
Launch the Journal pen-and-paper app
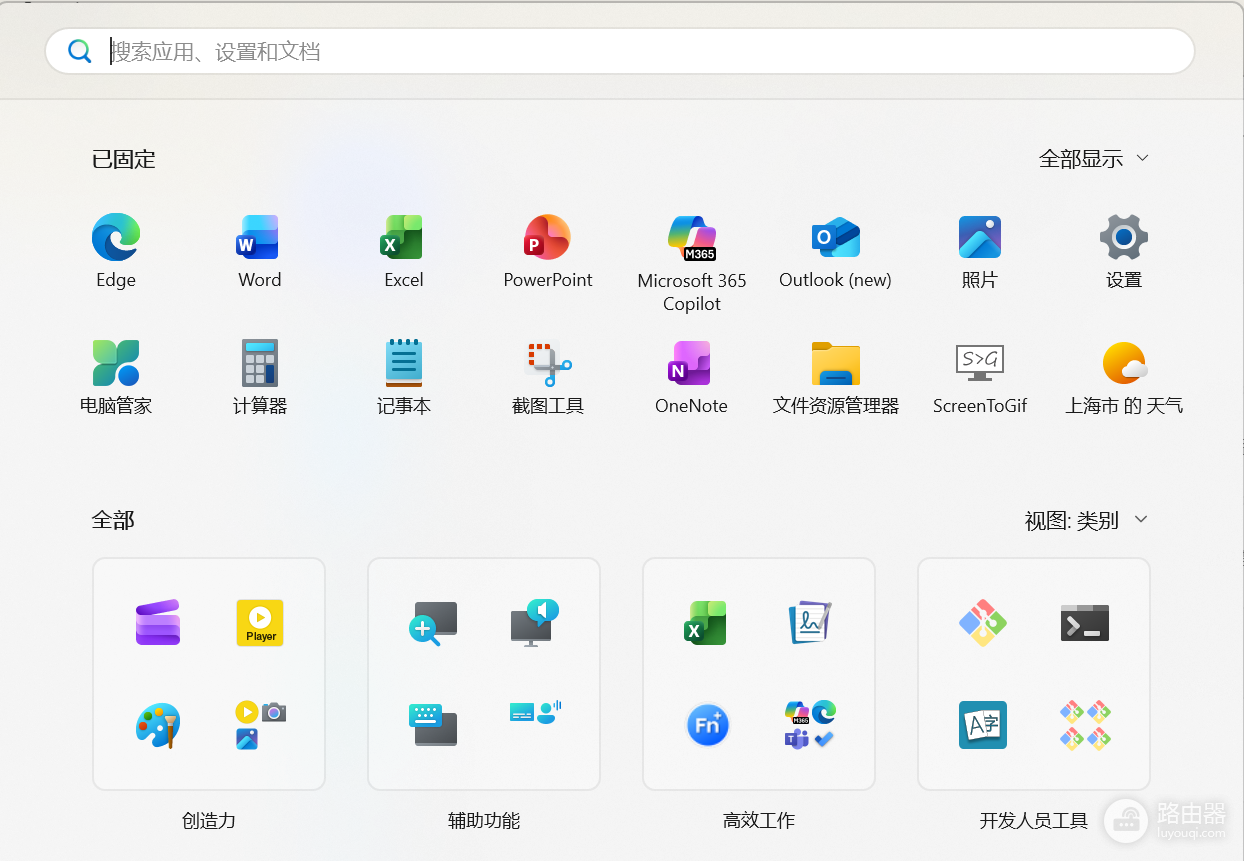point(810,622)
